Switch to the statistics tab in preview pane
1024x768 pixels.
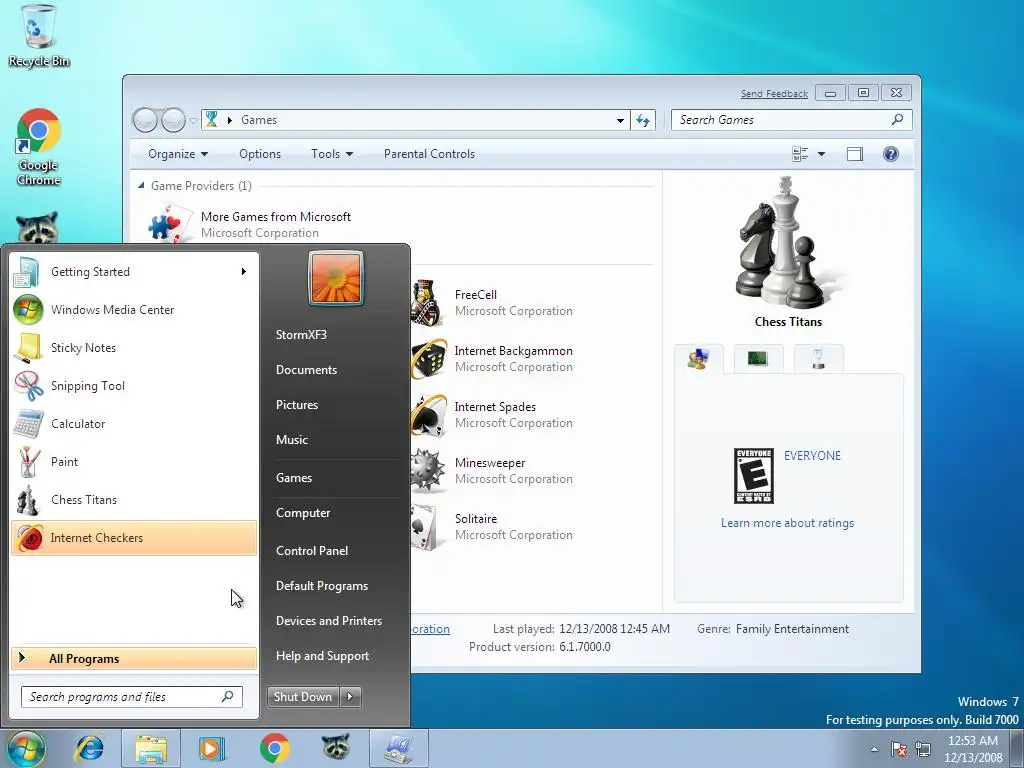(818, 359)
